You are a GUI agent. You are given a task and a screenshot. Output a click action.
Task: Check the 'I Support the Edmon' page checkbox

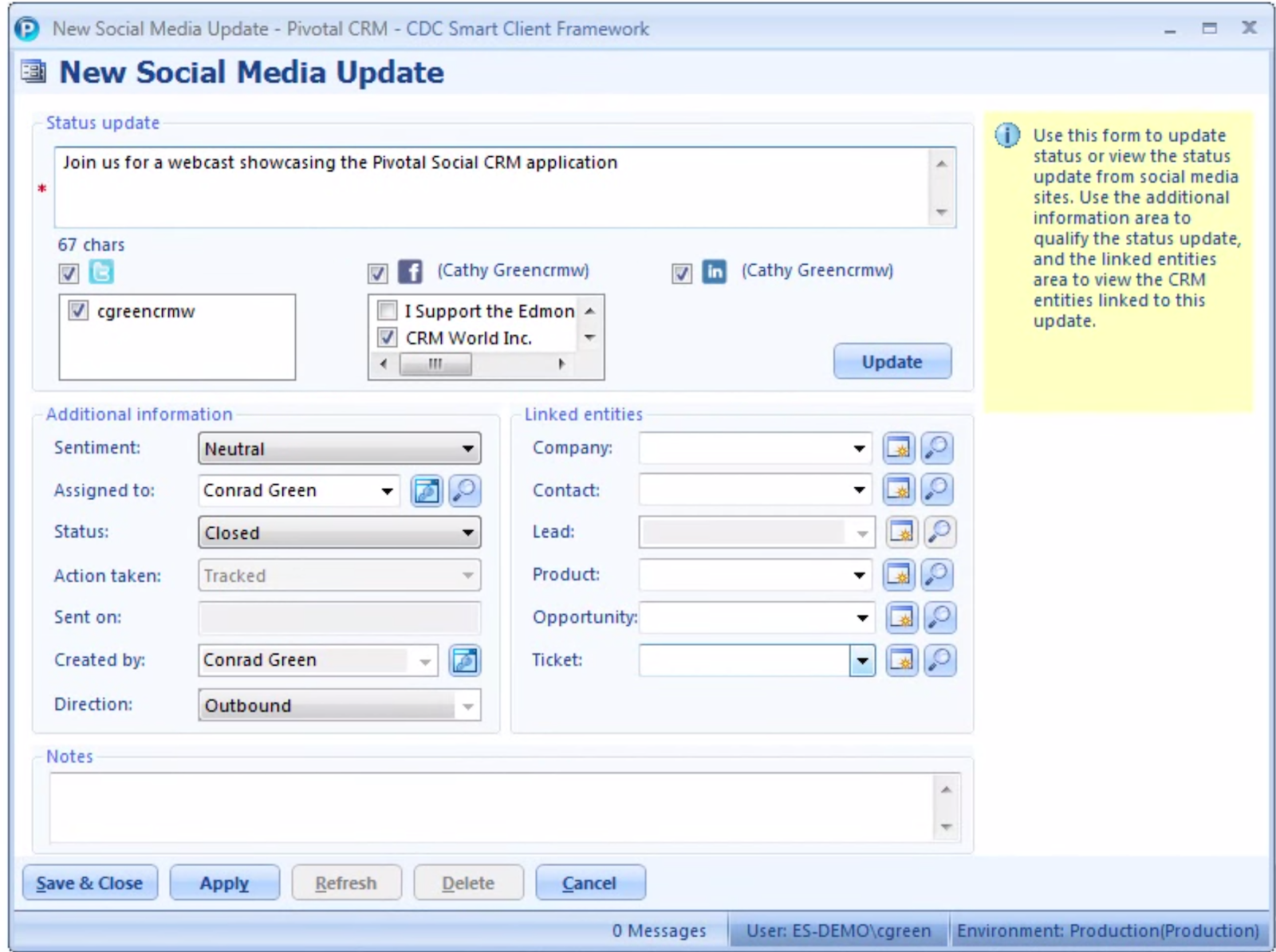[388, 310]
